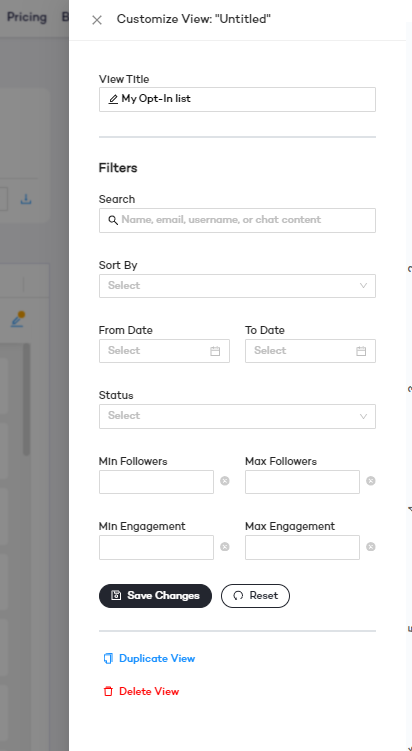Click the edit pencil icon with orange dot
412x751 pixels.
point(18,319)
